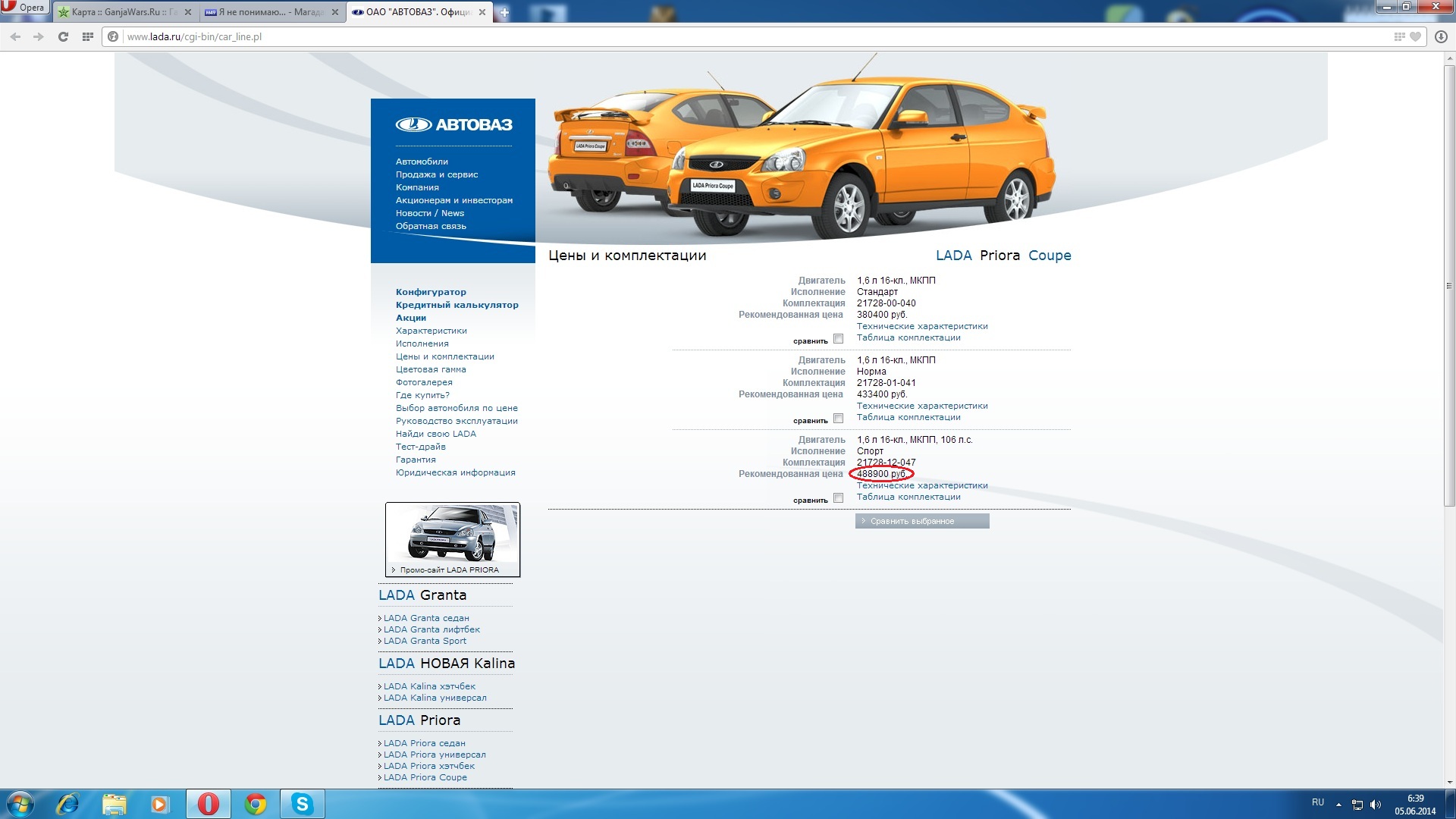Launch Skype from the taskbar
The image size is (1456, 819).
tap(302, 804)
